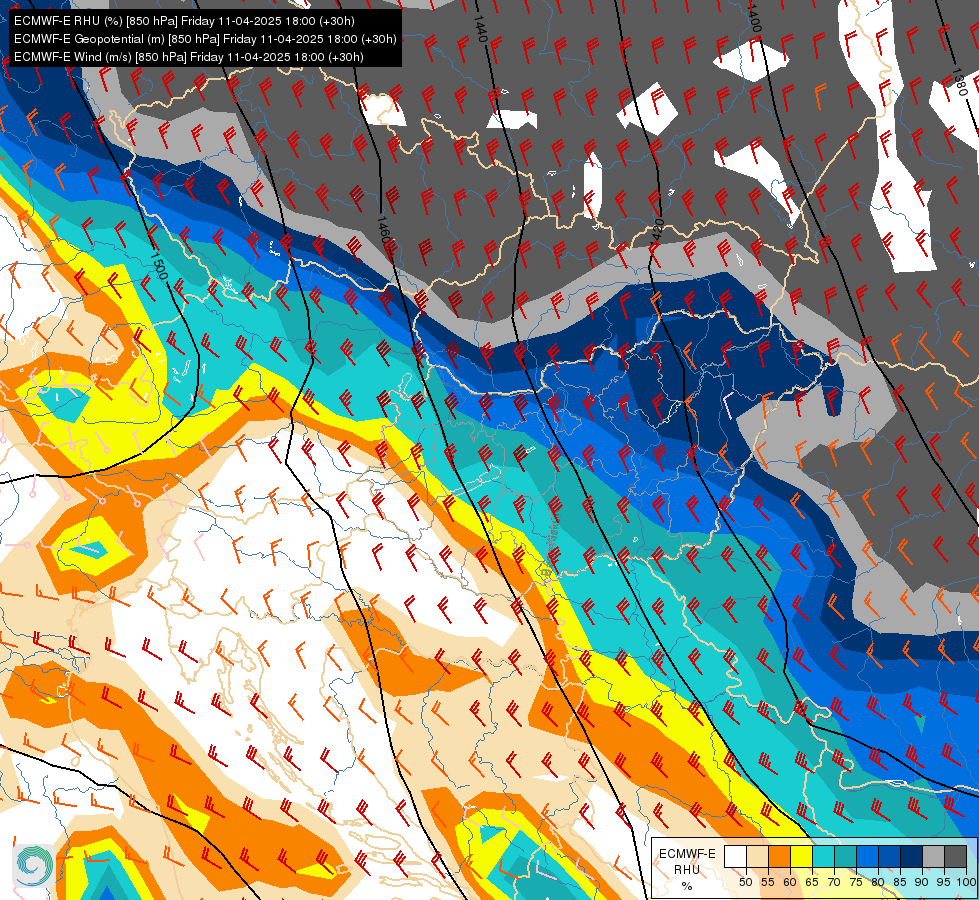Screen dimensions: 979x900
Task: Click the swirl logo in bottom-left corner
Action: [33, 866]
